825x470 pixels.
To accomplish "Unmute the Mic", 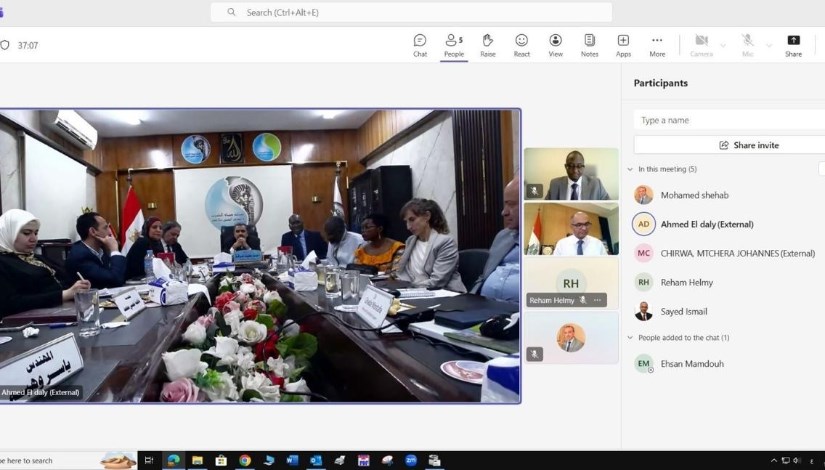I will [747, 44].
